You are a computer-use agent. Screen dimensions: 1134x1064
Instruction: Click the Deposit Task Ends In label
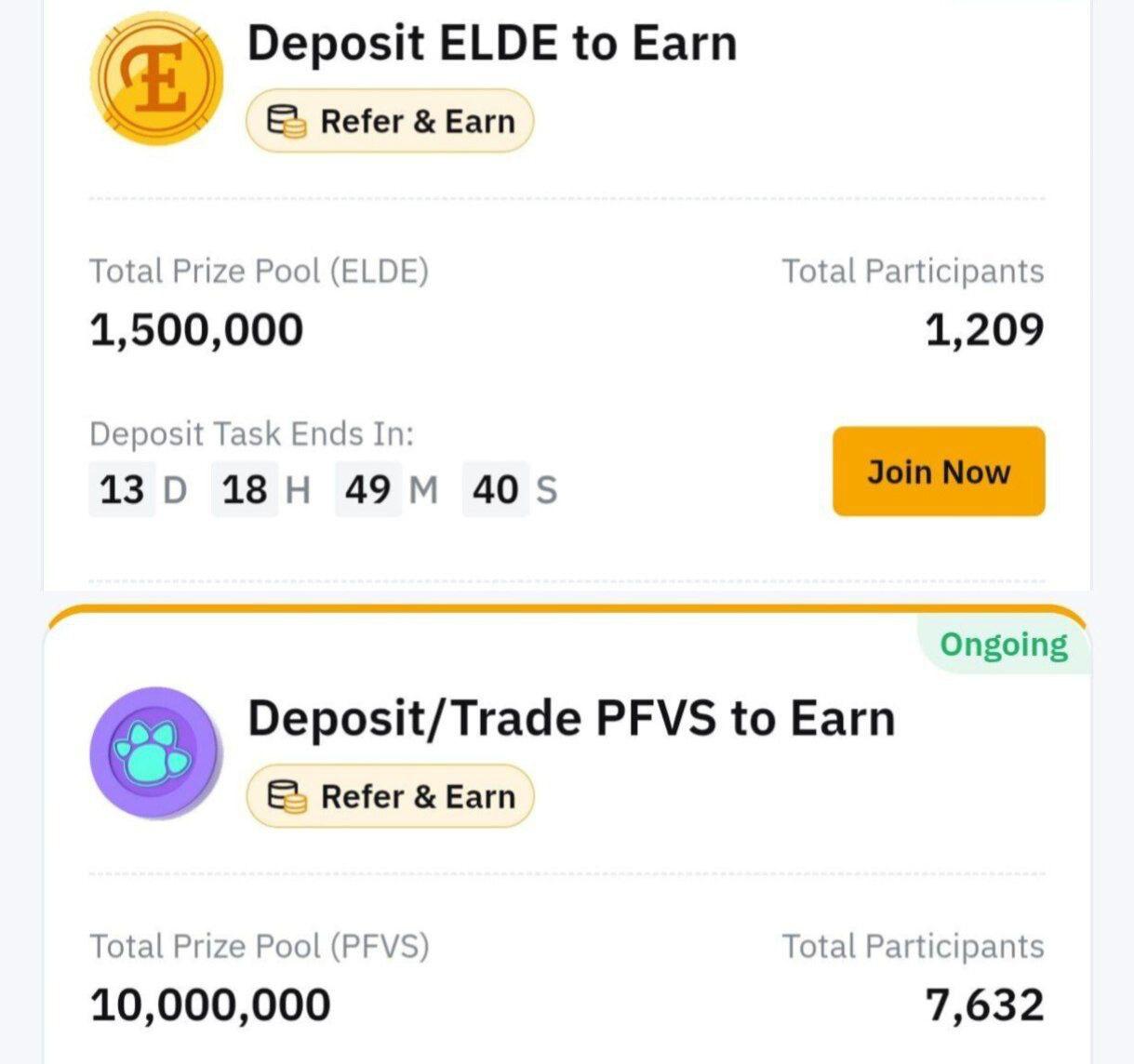pos(252,434)
